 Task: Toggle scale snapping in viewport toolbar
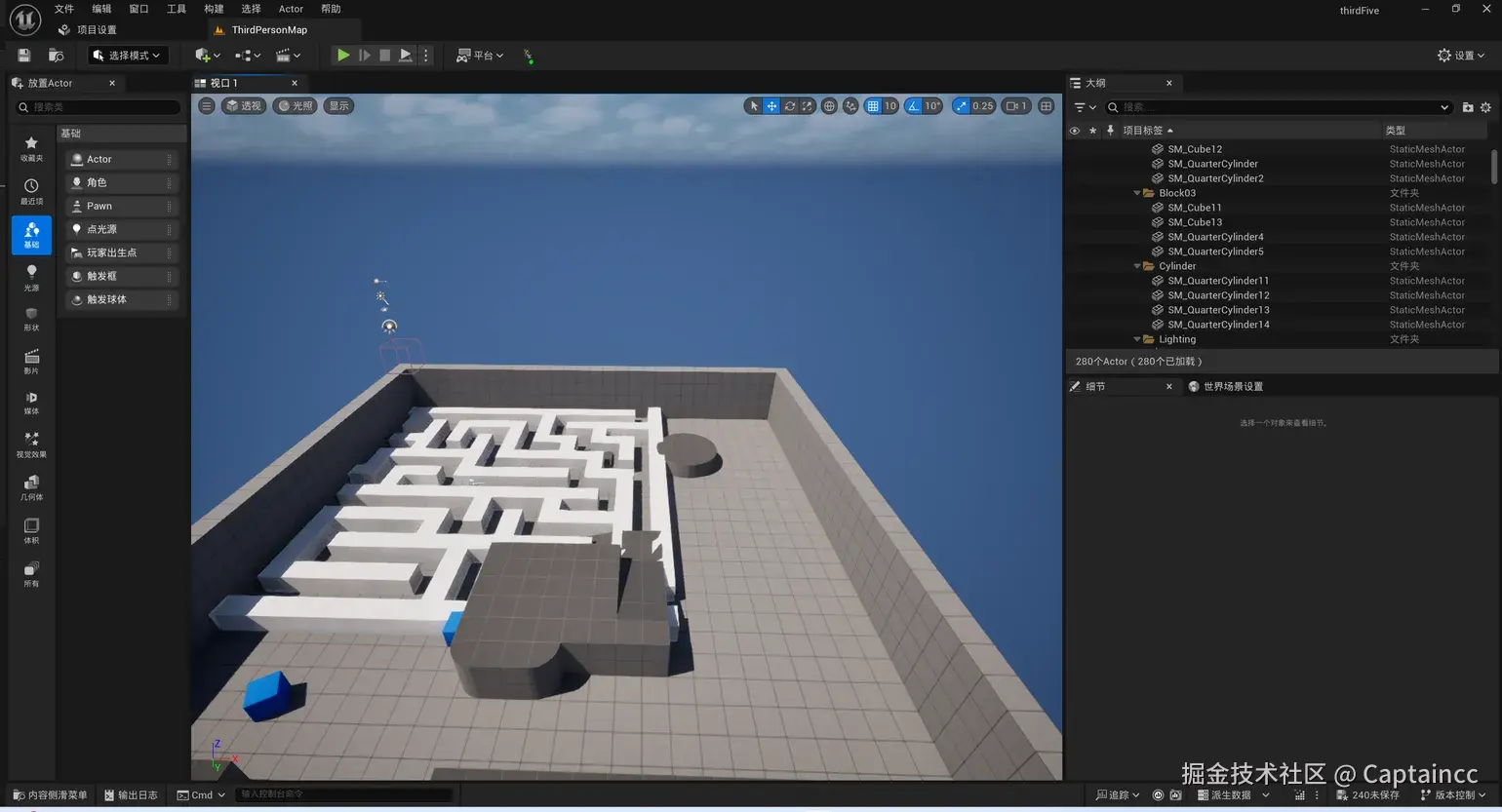point(962,106)
